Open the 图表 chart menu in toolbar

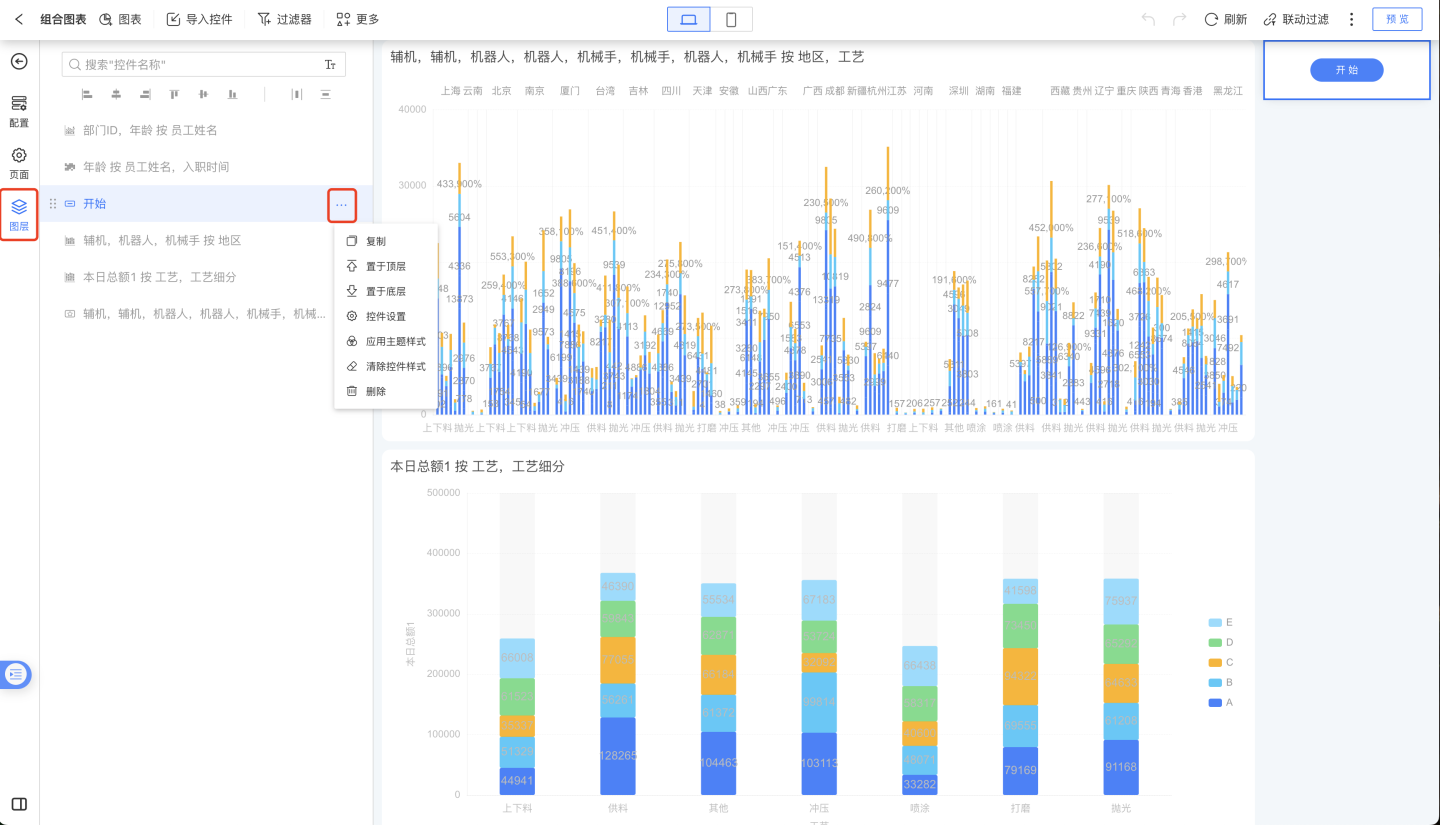pyautogui.click(x=120, y=19)
